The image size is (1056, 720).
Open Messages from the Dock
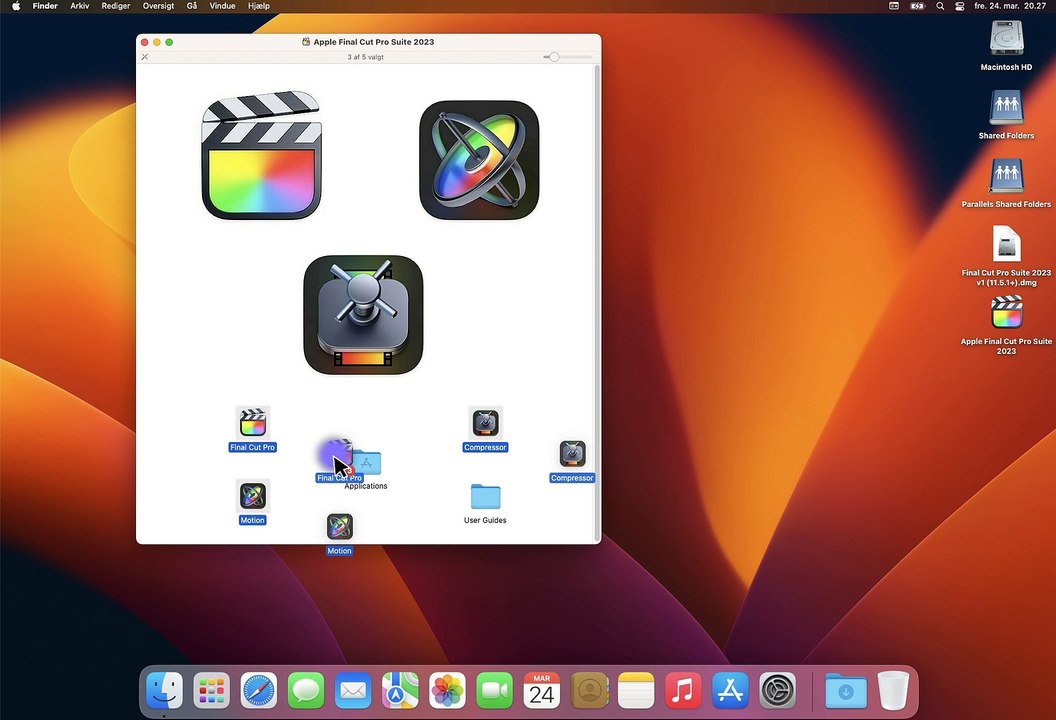(306, 690)
